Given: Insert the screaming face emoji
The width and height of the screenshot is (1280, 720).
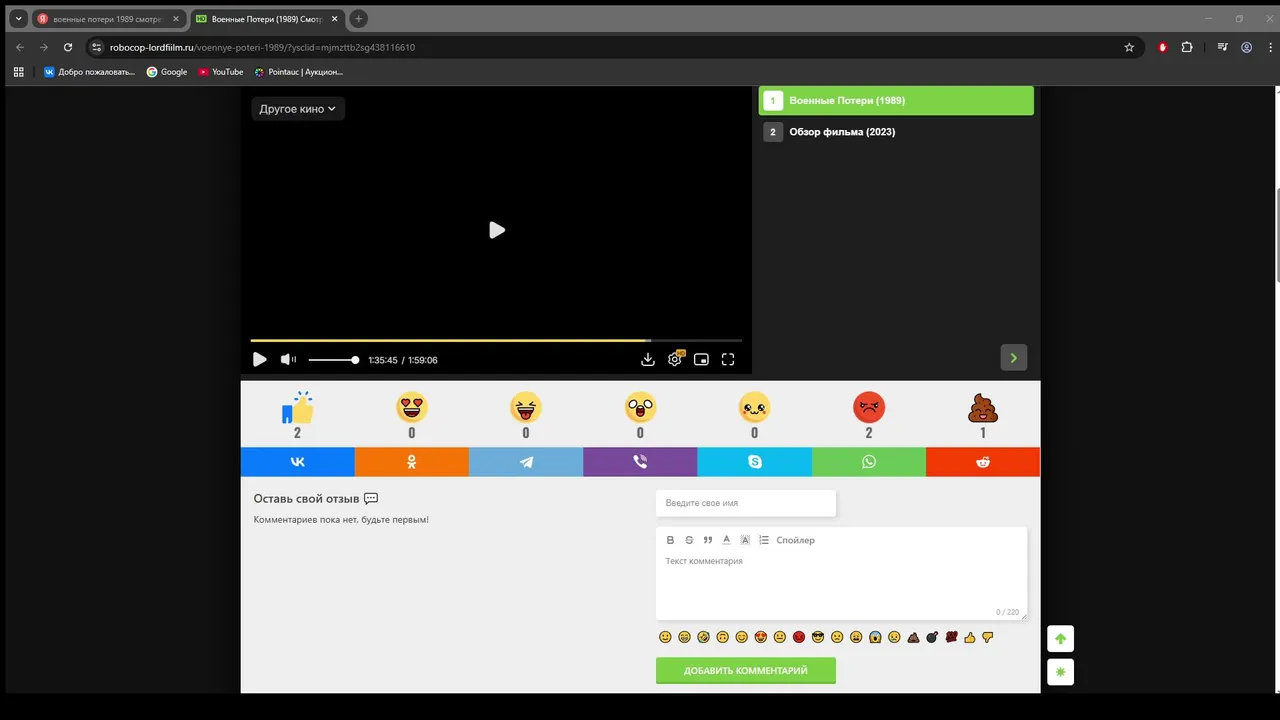Looking at the screenshot, I should (875, 637).
